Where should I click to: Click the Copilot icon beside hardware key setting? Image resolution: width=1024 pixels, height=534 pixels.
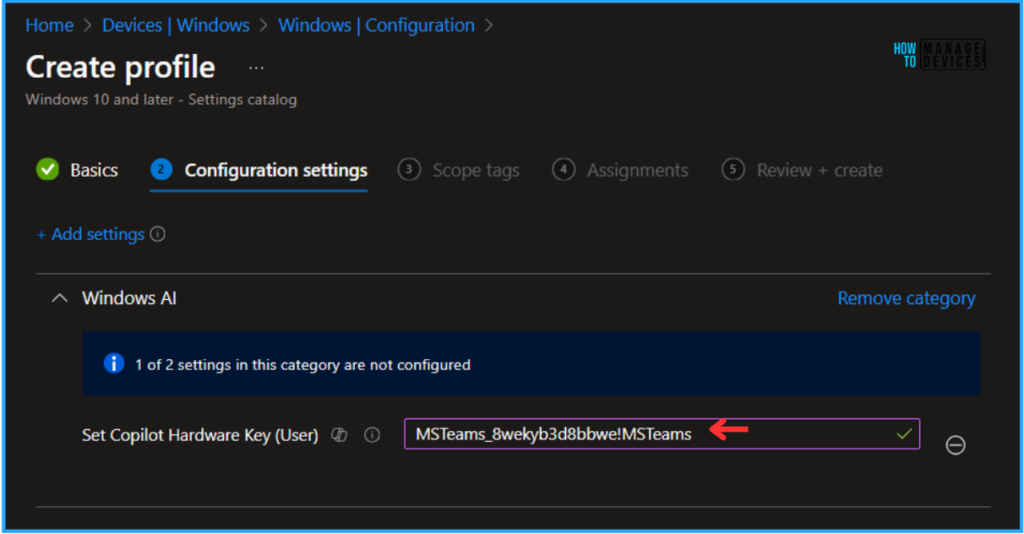[x=339, y=435]
